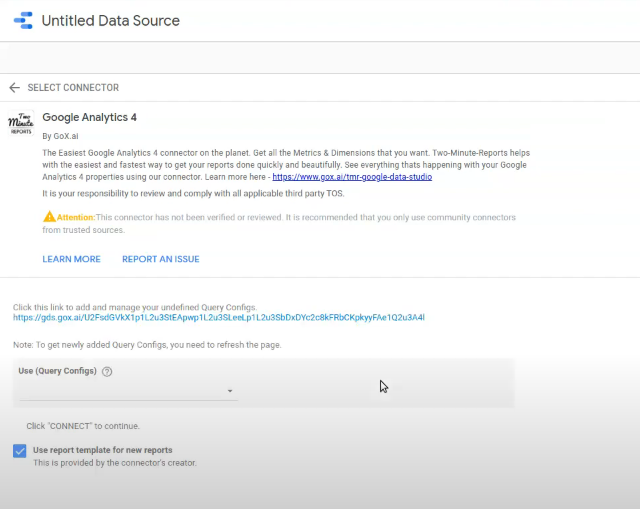Click the Use (Query Configs) label text
This screenshot has width=640, height=509.
click(58, 371)
